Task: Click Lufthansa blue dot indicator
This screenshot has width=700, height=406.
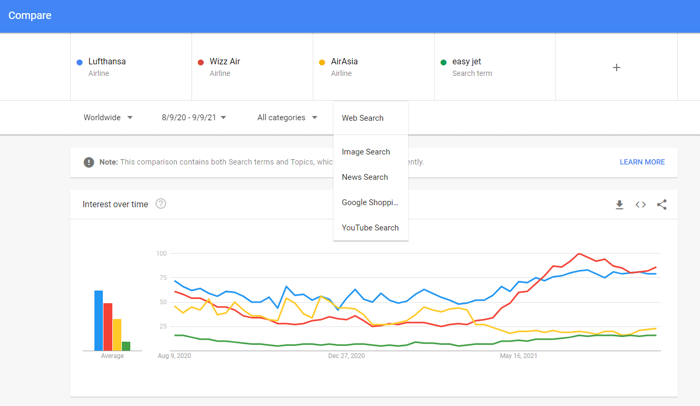Action: [80, 62]
